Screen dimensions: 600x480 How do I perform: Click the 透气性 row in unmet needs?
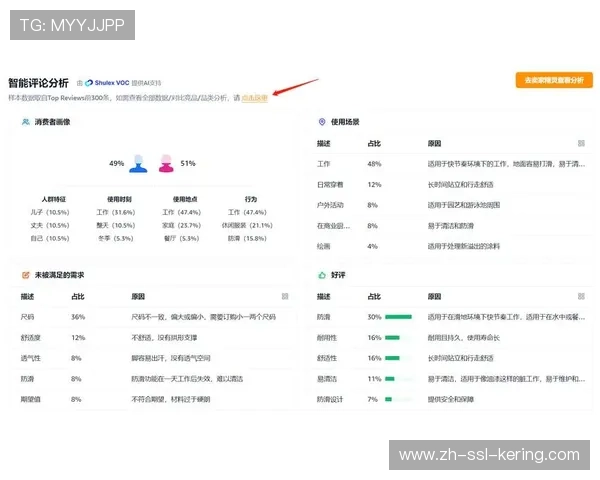pos(152,358)
